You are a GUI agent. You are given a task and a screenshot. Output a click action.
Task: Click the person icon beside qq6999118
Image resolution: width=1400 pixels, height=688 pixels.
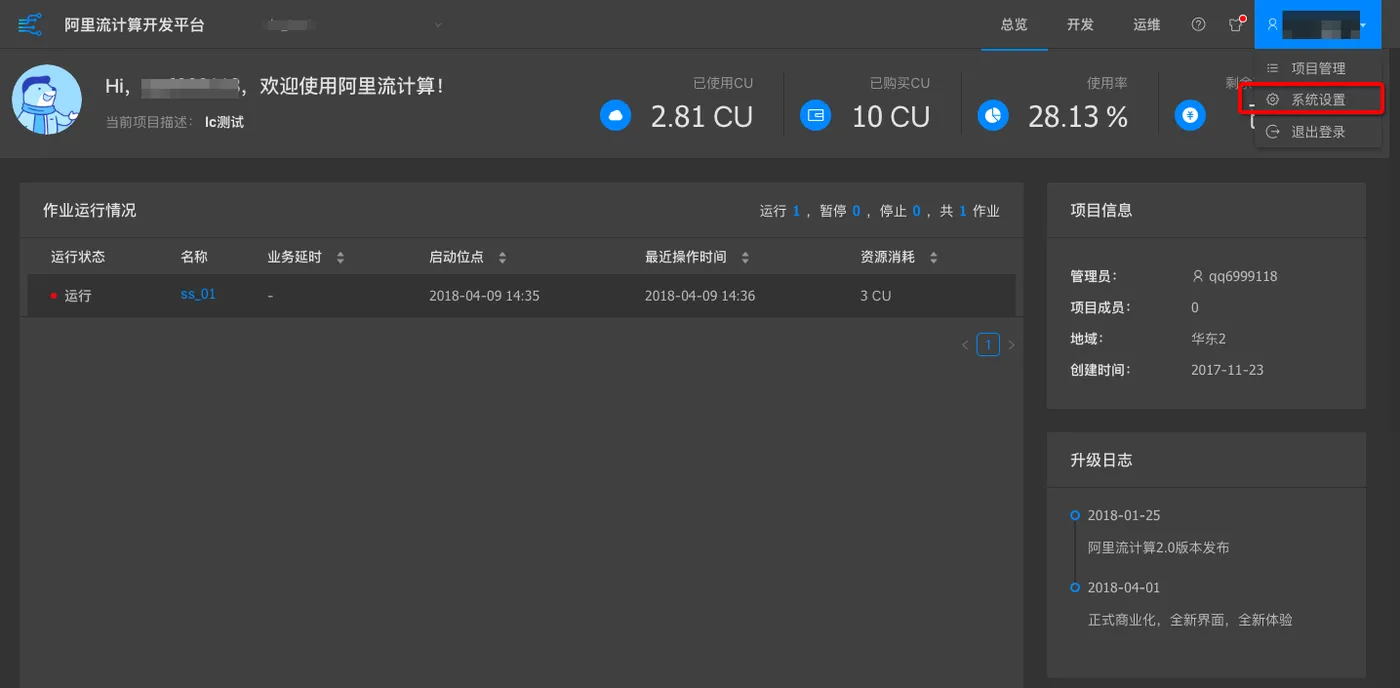pyautogui.click(x=1198, y=276)
